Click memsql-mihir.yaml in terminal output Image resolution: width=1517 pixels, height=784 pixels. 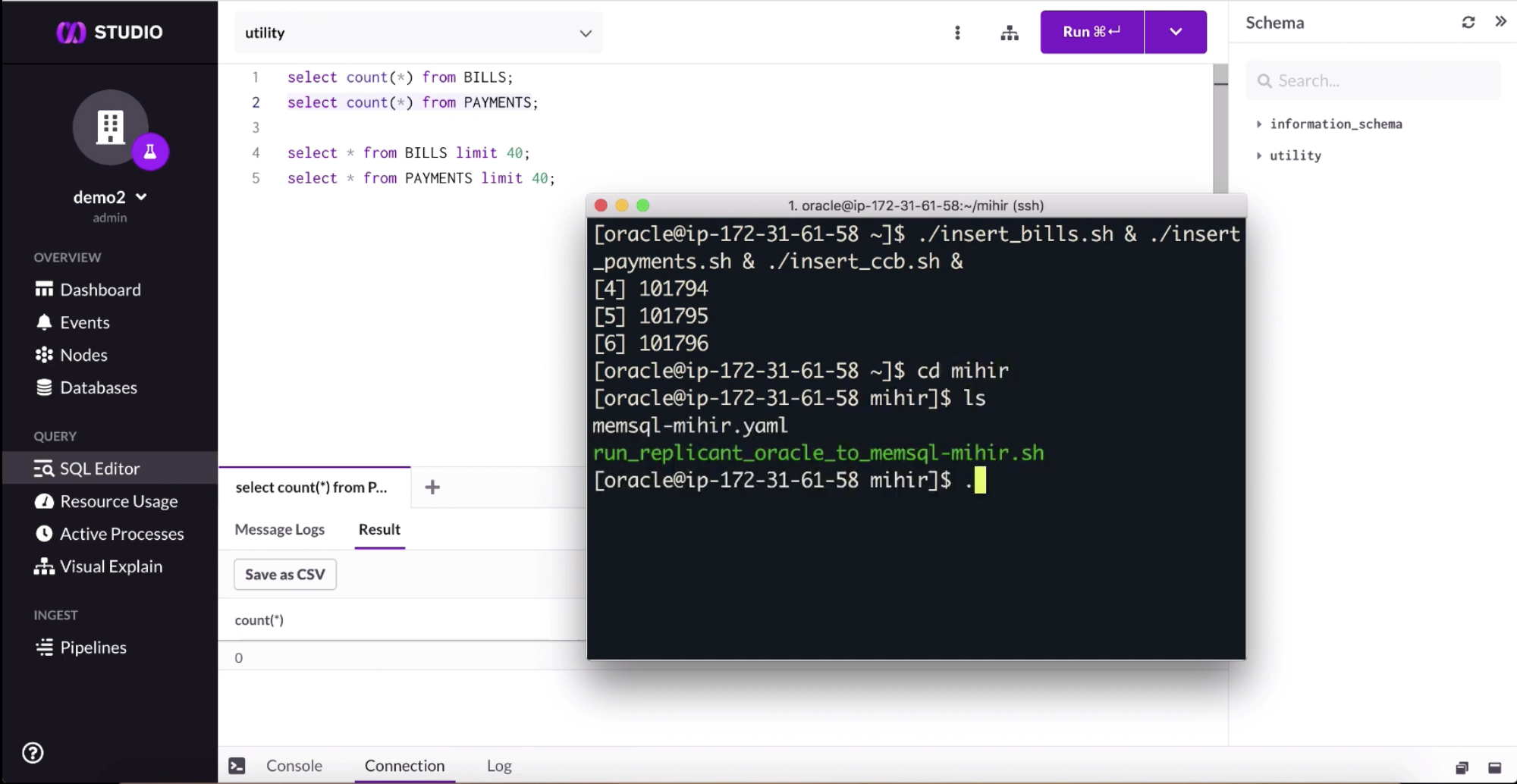tap(690, 425)
